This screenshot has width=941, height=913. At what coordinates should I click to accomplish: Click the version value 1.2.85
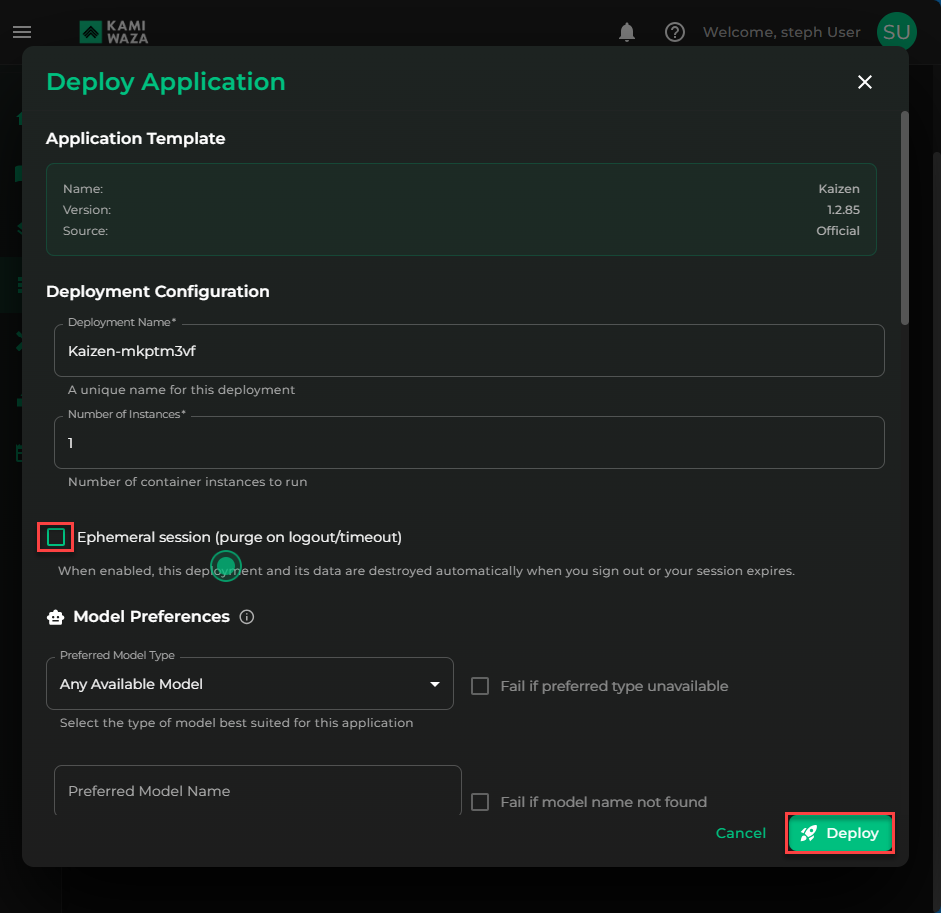point(843,209)
